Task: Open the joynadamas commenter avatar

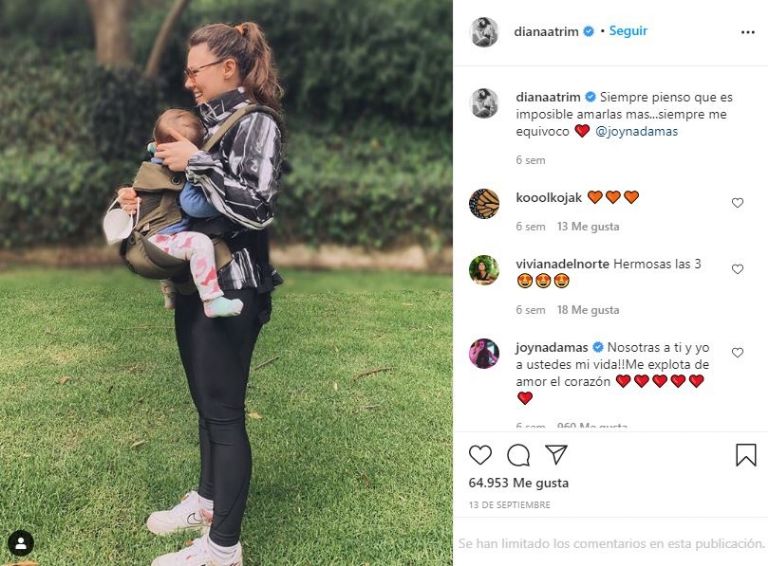Action: tap(484, 353)
